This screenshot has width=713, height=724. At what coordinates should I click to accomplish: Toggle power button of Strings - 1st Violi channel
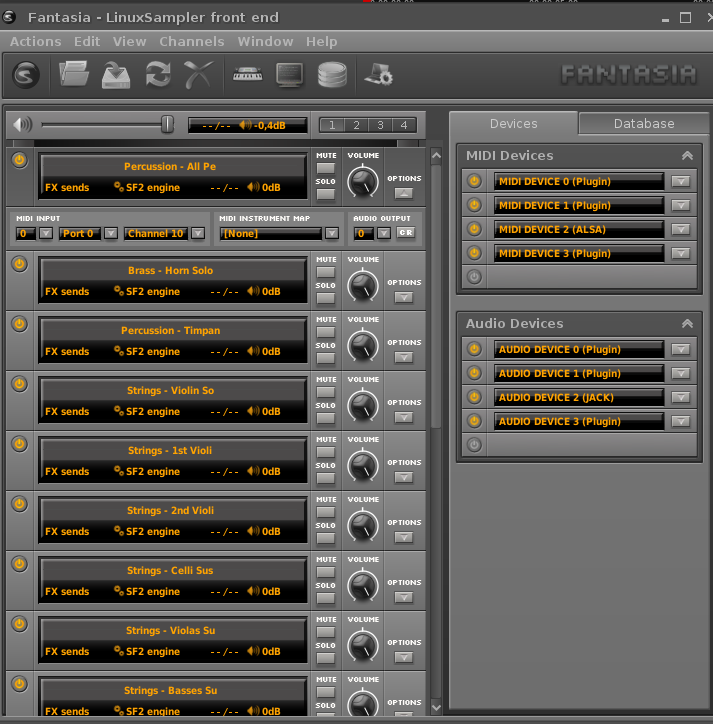tap(19, 444)
